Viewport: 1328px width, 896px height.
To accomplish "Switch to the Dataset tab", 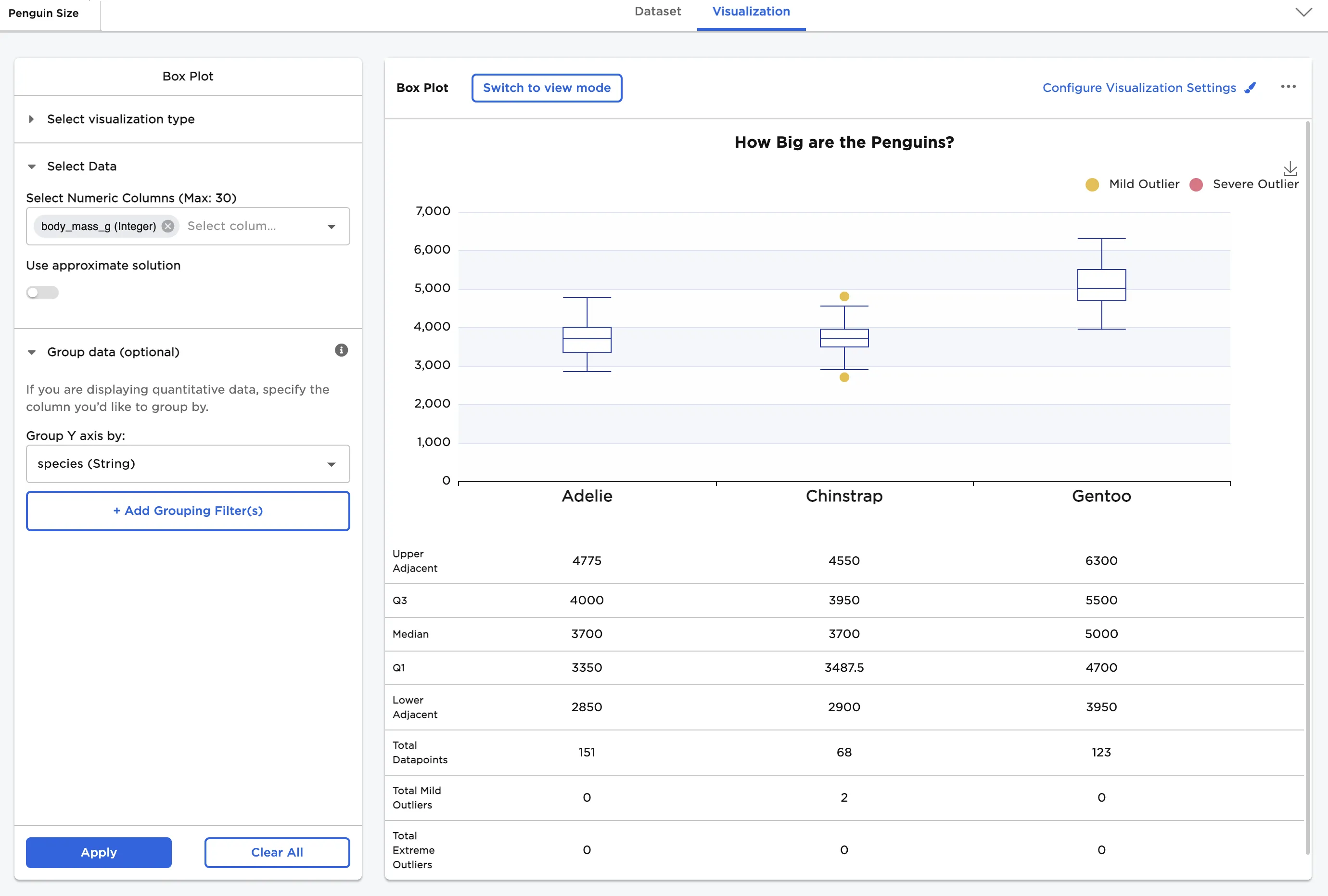I will click(657, 12).
